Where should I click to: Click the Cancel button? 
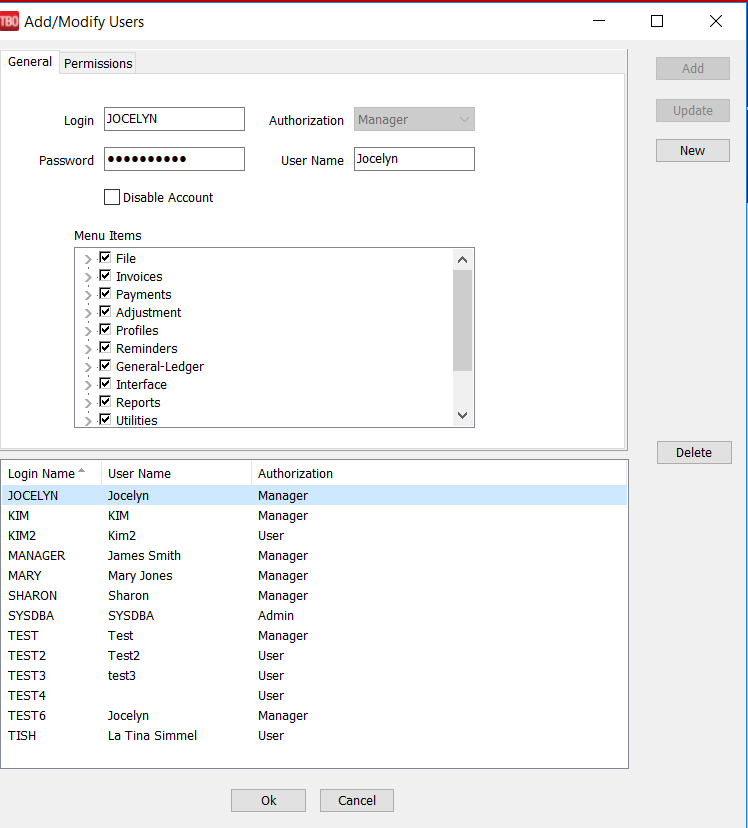(357, 801)
